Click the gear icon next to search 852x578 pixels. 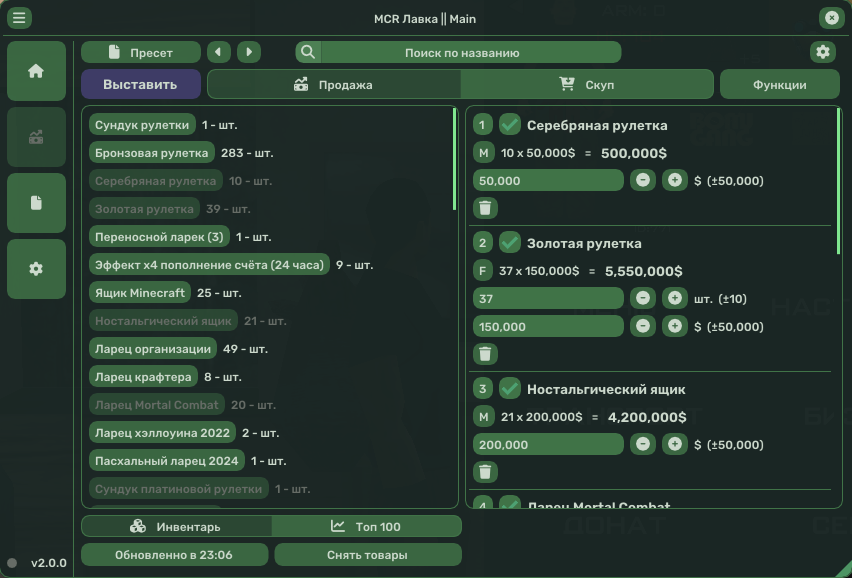tap(822, 52)
